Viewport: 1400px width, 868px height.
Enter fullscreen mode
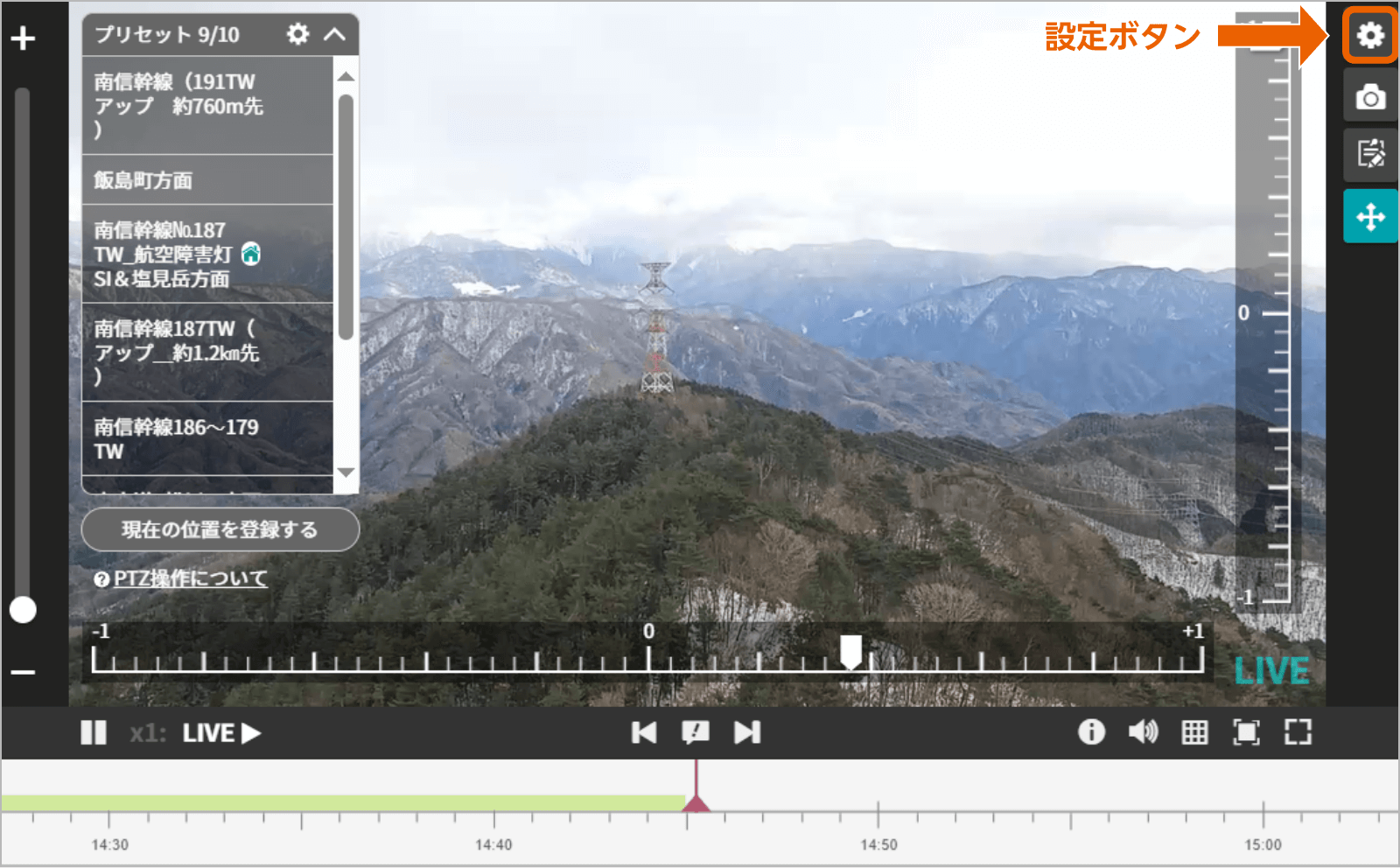(1298, 732)
